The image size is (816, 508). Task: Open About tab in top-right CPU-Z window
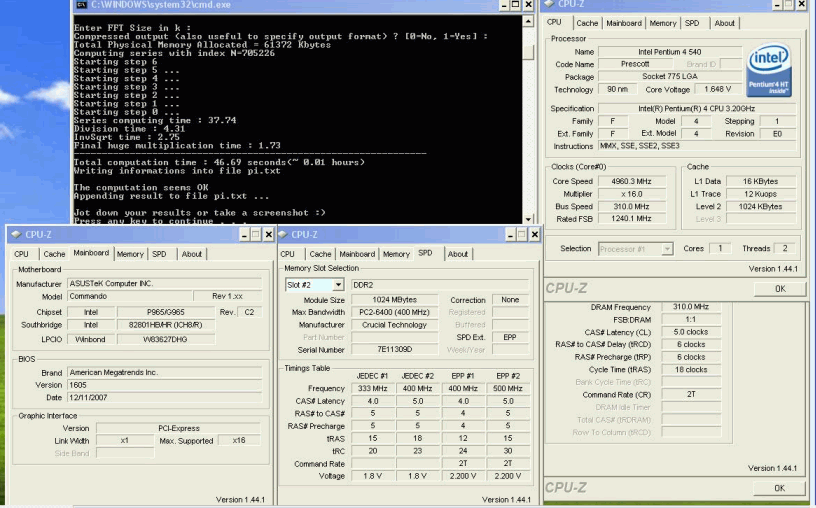pyautogui.click(x=724, y=23)
